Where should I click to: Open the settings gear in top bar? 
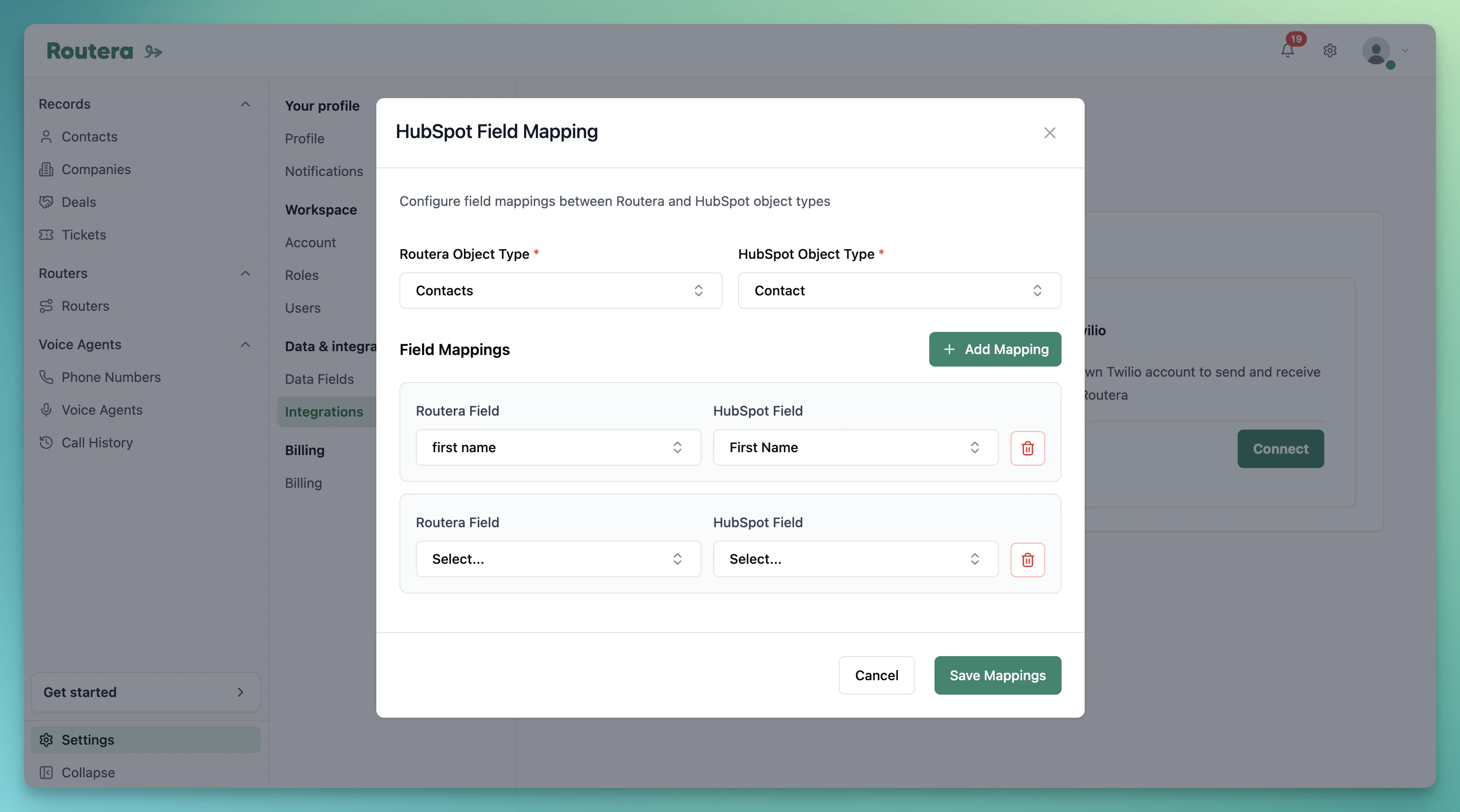1330,51
